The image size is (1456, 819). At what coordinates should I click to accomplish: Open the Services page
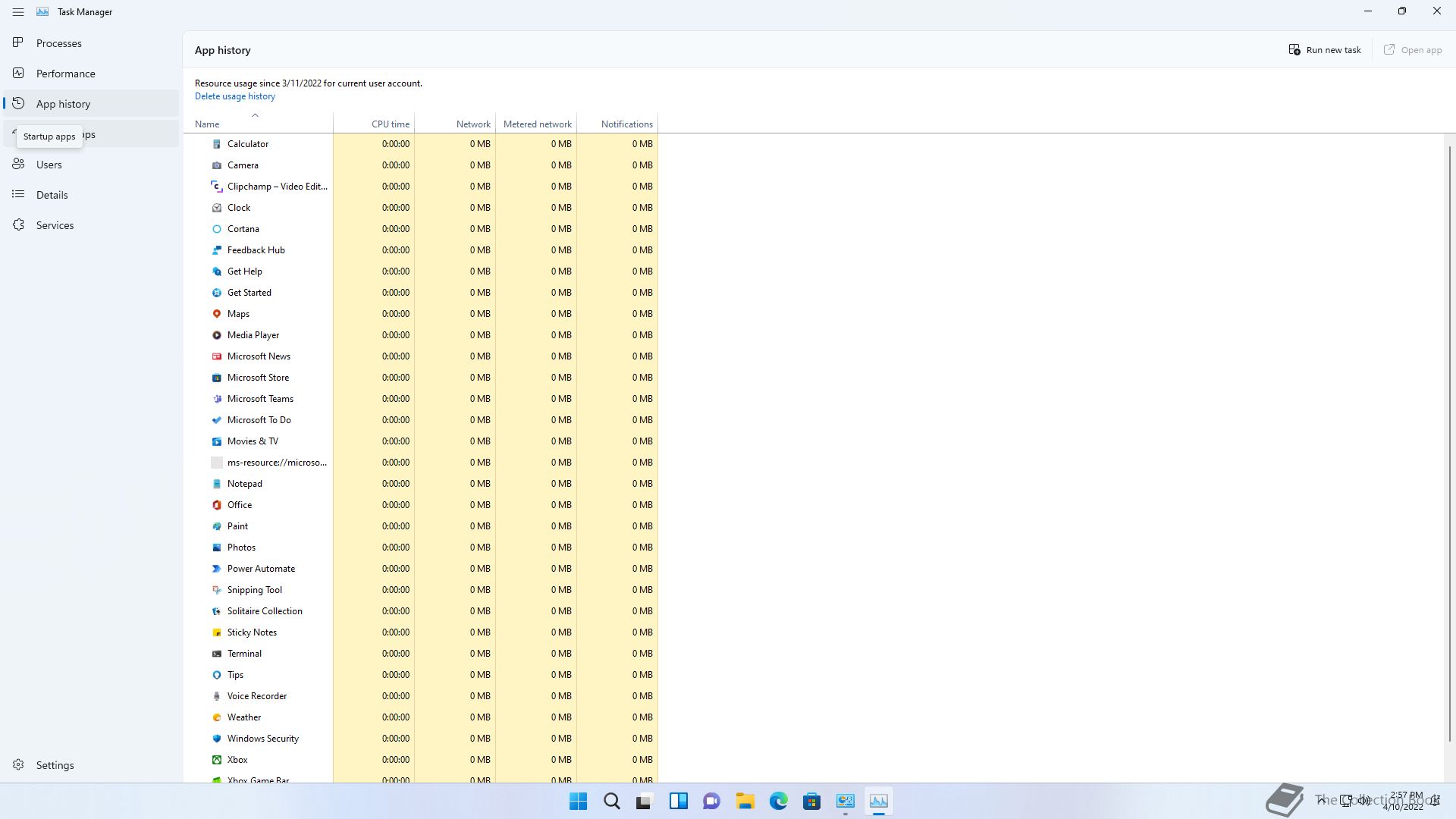[91, 225]
